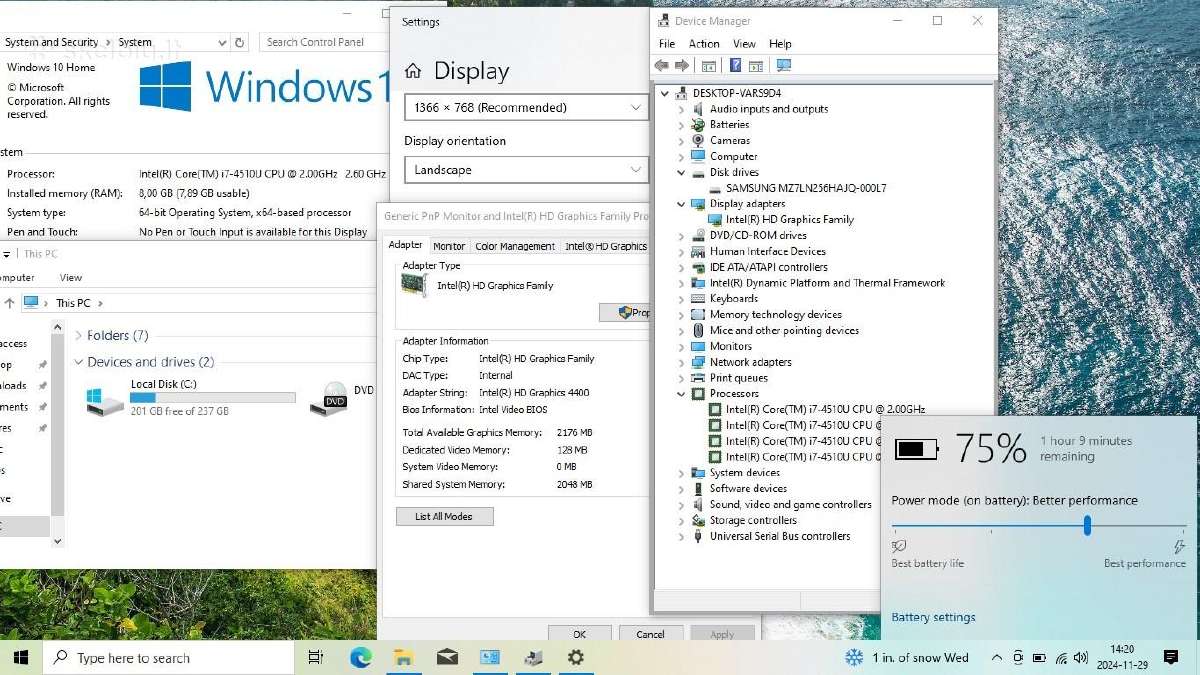Switch to the Monitor tab
The image size is (1200, 675).
(449, 246)
